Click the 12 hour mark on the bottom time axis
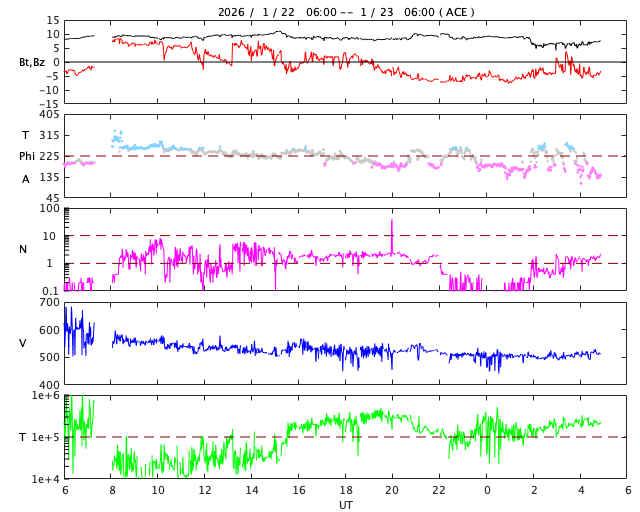Image resolution: width=640 pixels, height=512 pixels. [x=205, y=491]
